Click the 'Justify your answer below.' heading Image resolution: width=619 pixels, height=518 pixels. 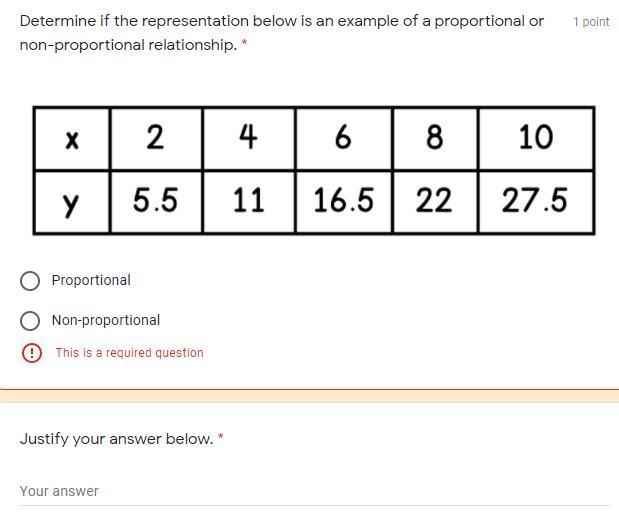click(x=116, y=439)
